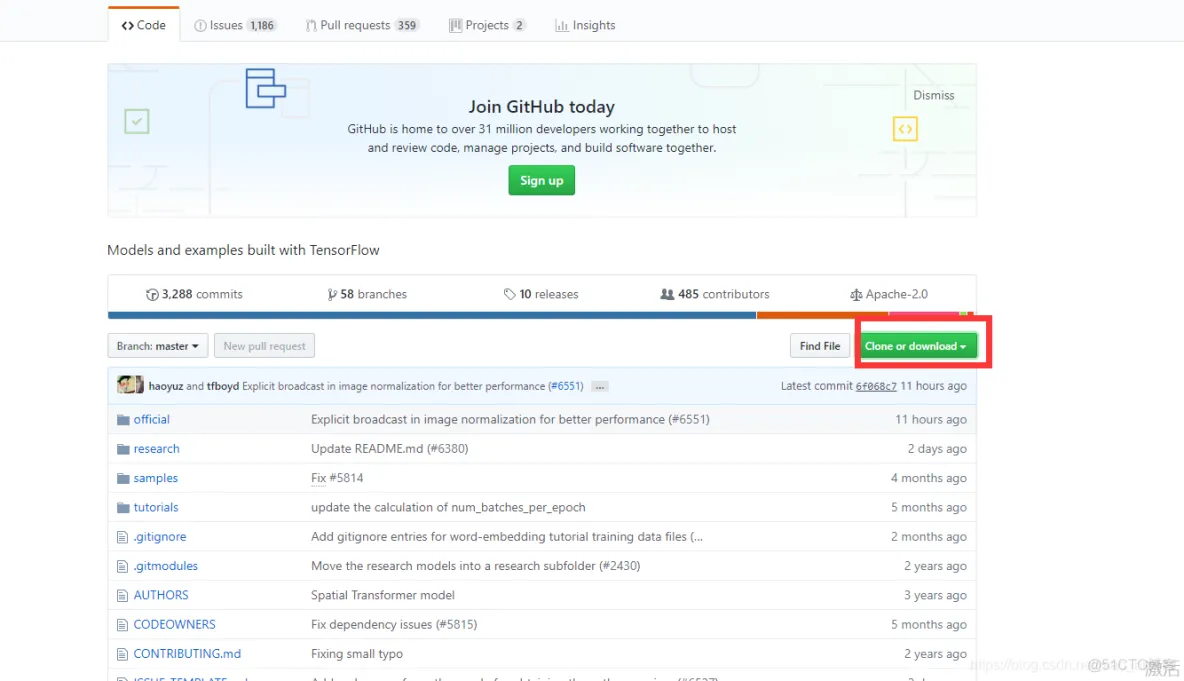Open the AUTHORS file
The height and width of the screenshot is (681, 1184).
(x=161, y=595)
